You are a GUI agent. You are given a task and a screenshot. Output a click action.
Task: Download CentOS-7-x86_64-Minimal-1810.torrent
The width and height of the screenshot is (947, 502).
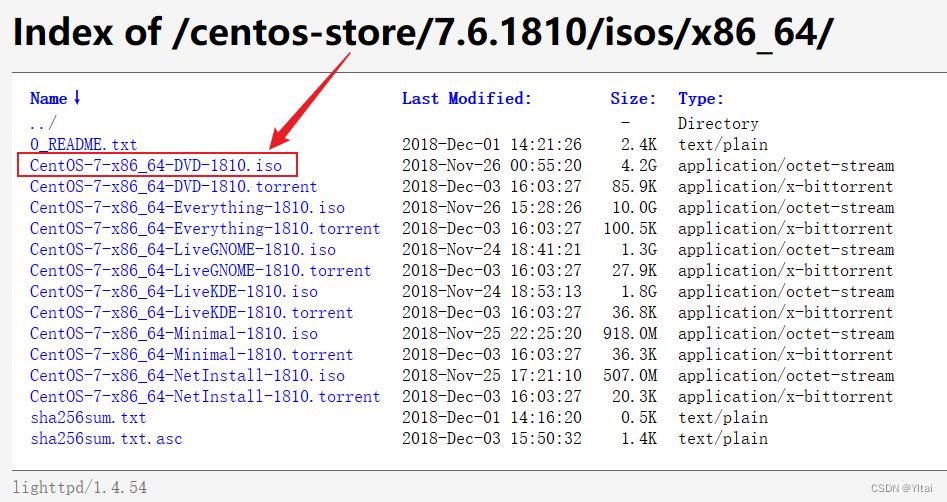click(191, 355)
